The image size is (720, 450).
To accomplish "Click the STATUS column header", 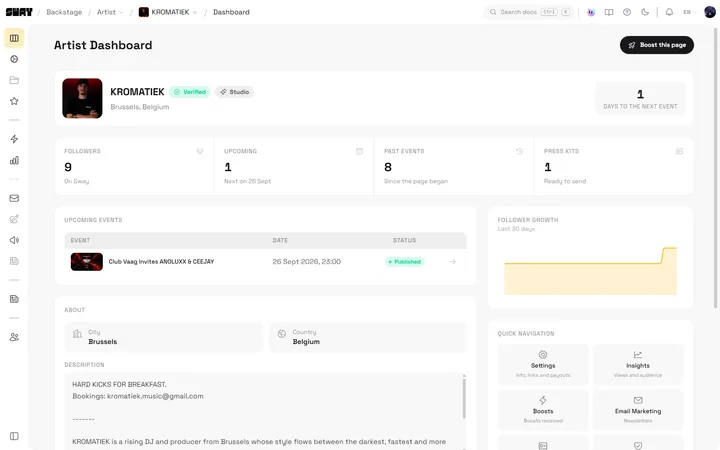I will [404, 241].
